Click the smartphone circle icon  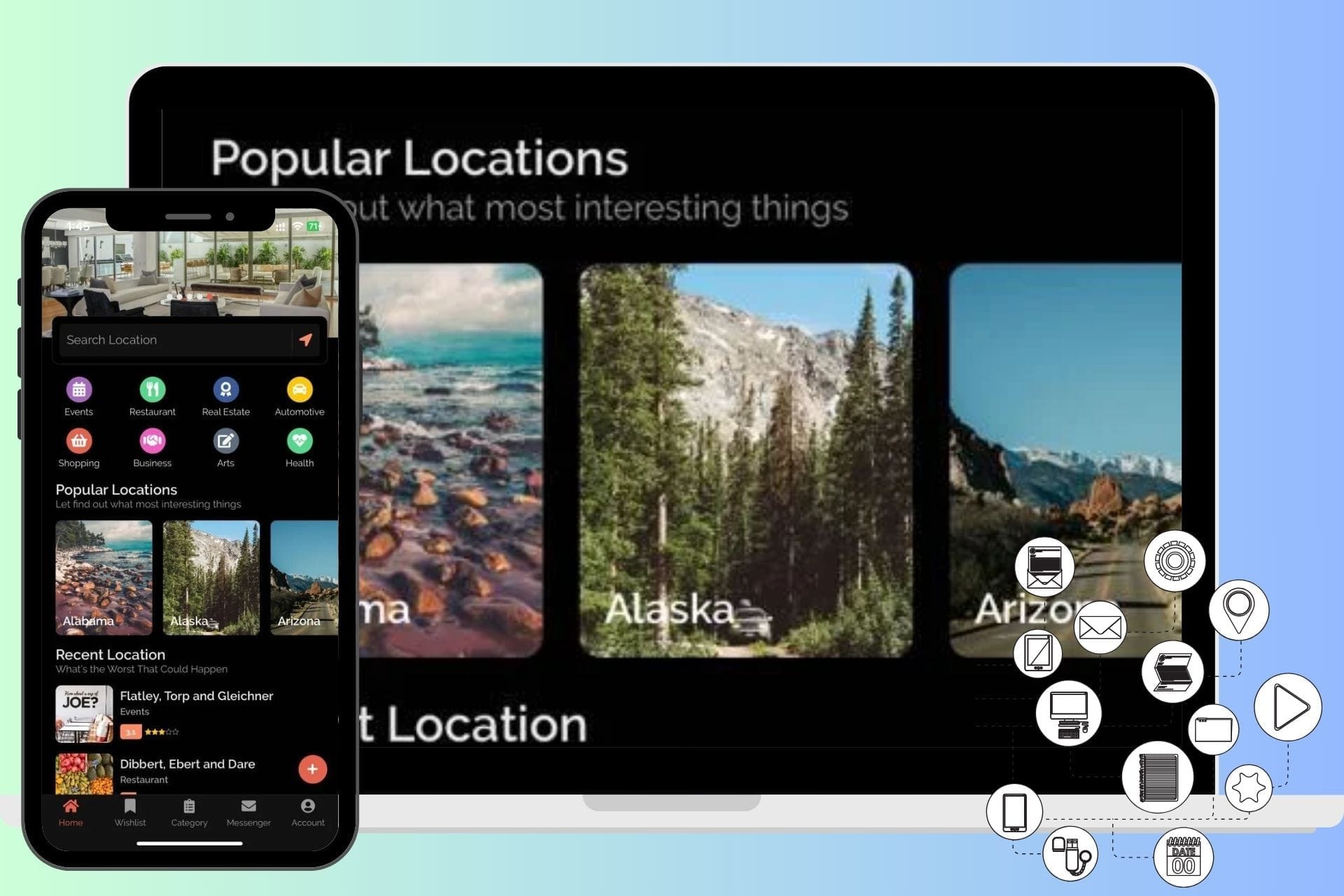pos(1014,812)
